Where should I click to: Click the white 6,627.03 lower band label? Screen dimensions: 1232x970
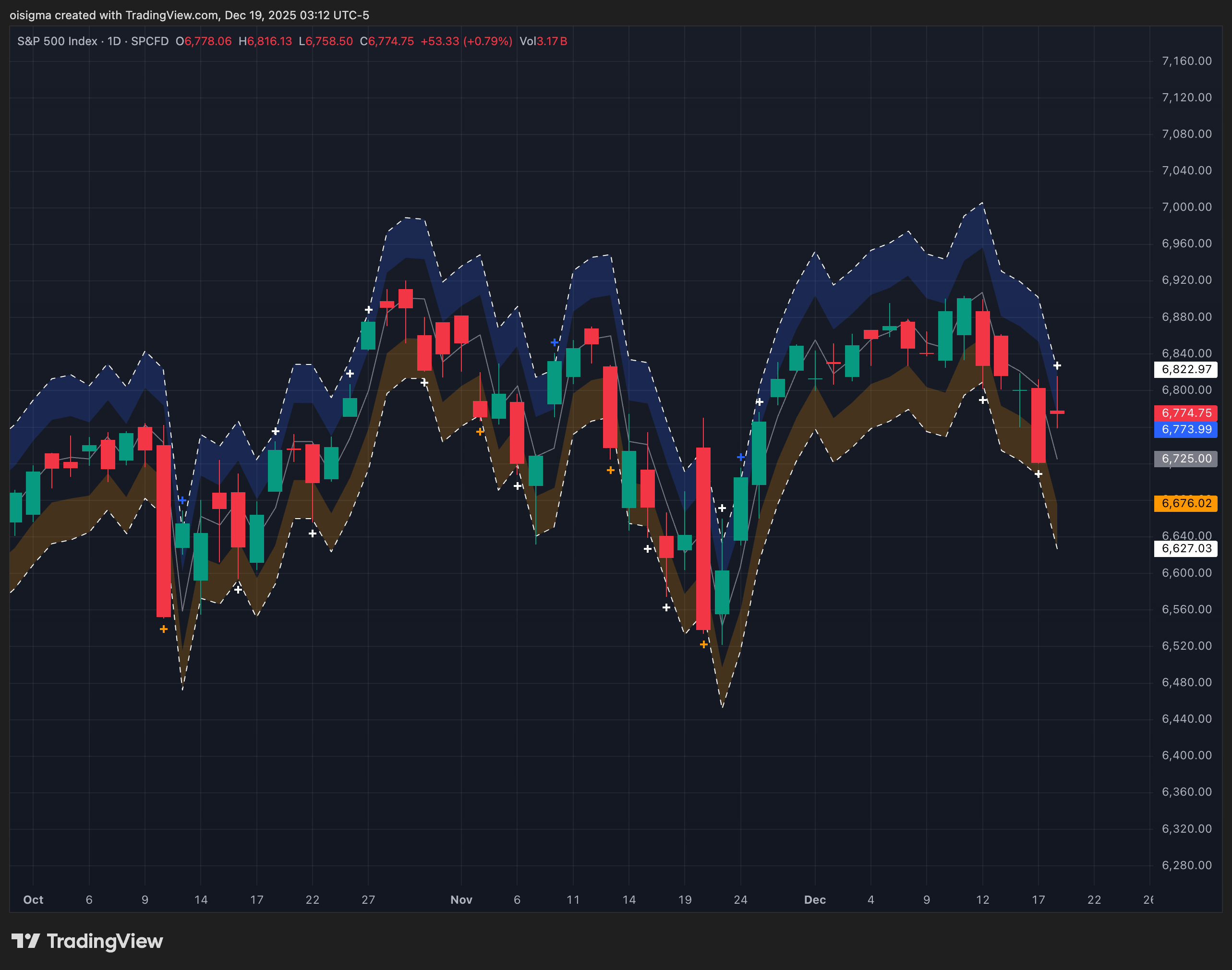1186,548
